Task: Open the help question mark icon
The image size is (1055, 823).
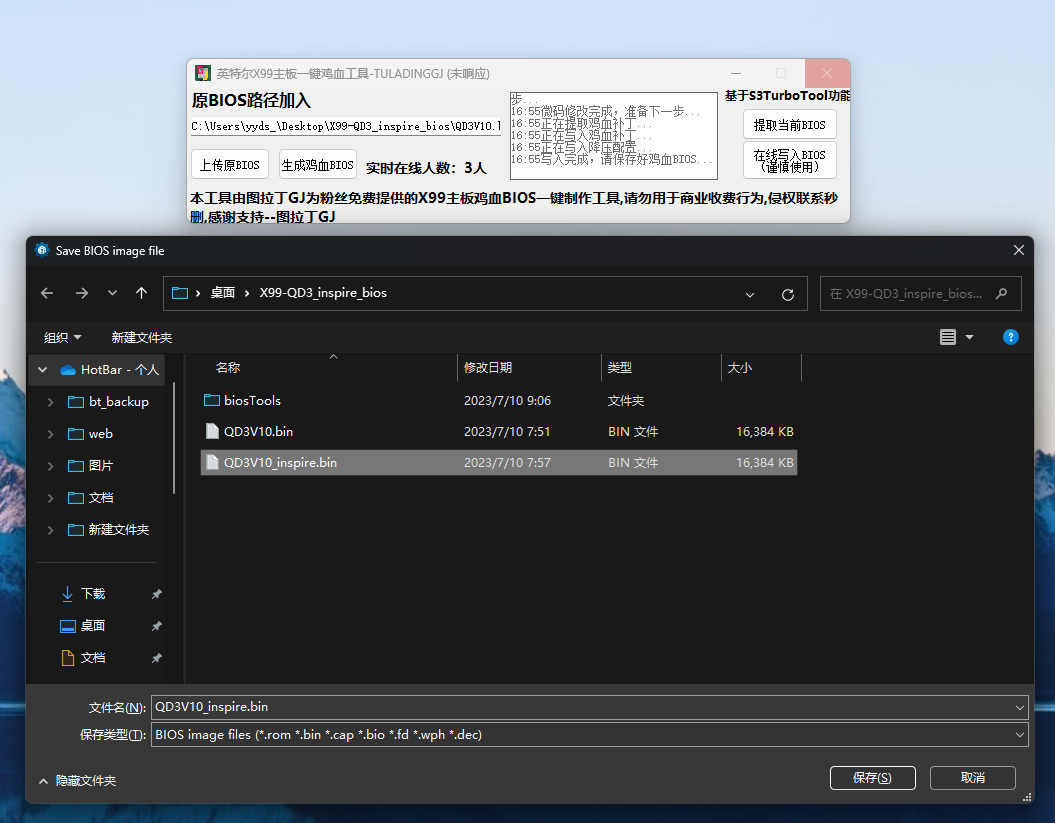Action: (1011, 337)
